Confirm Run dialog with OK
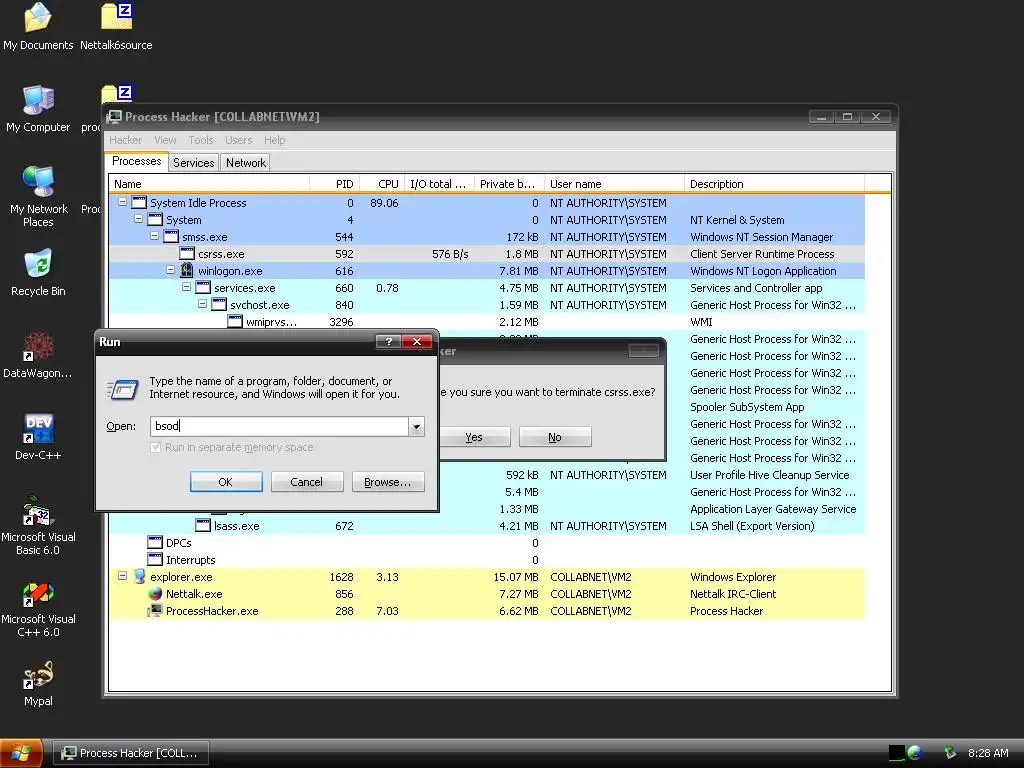The height and width of the screenshot is (768, 1024). (225, 482)
